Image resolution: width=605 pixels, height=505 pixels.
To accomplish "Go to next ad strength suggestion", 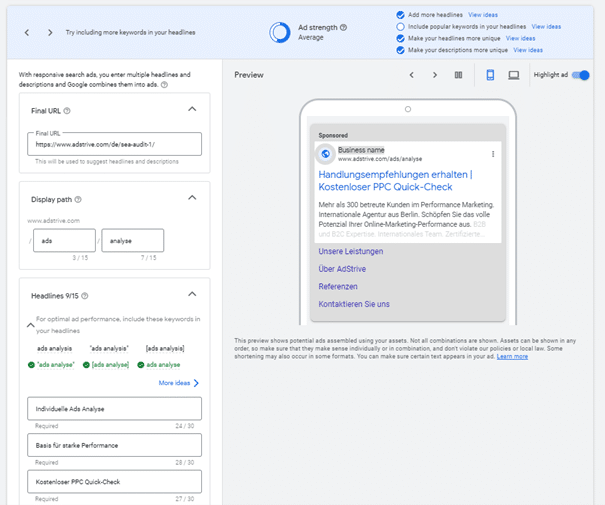I will (50, 32).
